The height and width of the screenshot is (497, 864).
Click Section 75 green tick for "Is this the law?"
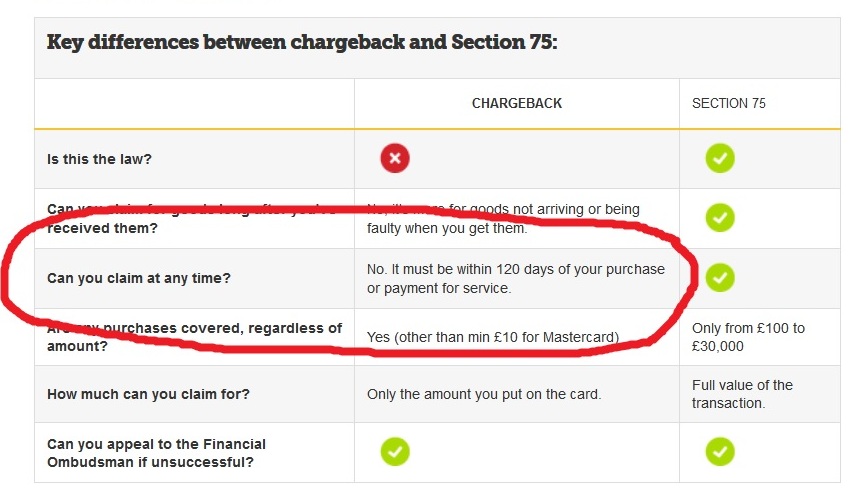click(x=720, y=158)
